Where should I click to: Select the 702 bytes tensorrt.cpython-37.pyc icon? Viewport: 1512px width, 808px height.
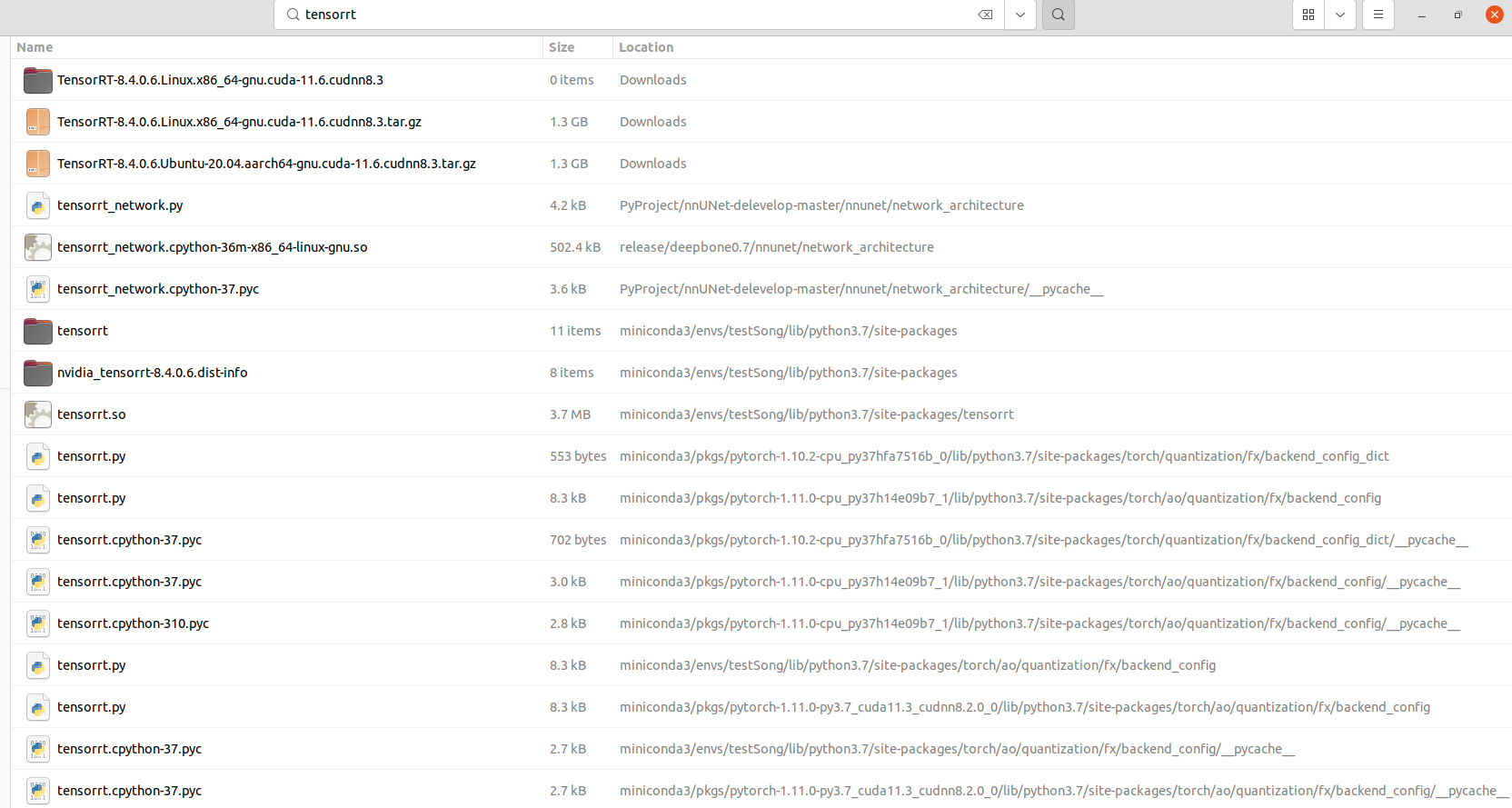[38, 540]
